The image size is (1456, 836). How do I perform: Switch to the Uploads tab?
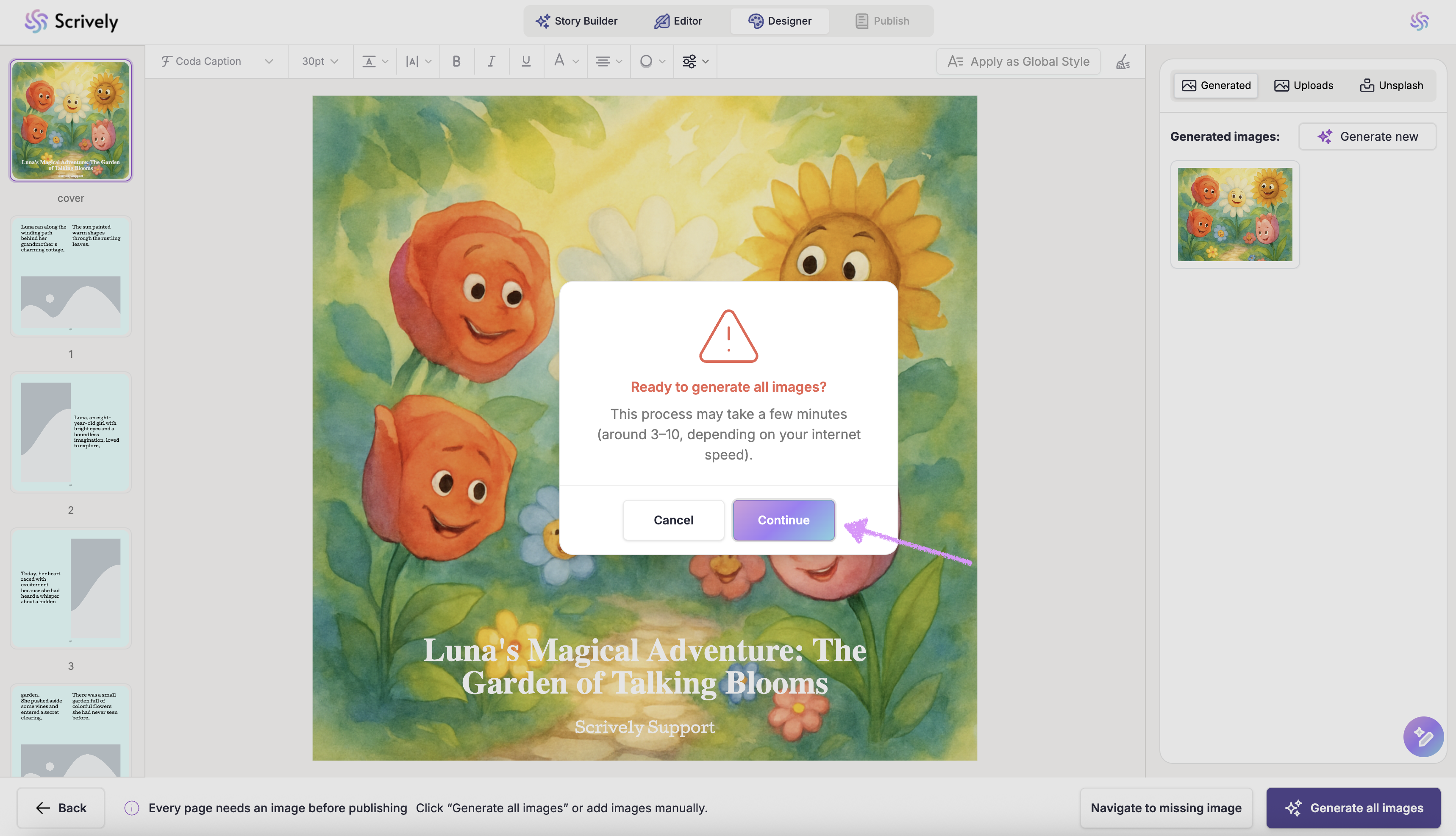[1303, 86]
